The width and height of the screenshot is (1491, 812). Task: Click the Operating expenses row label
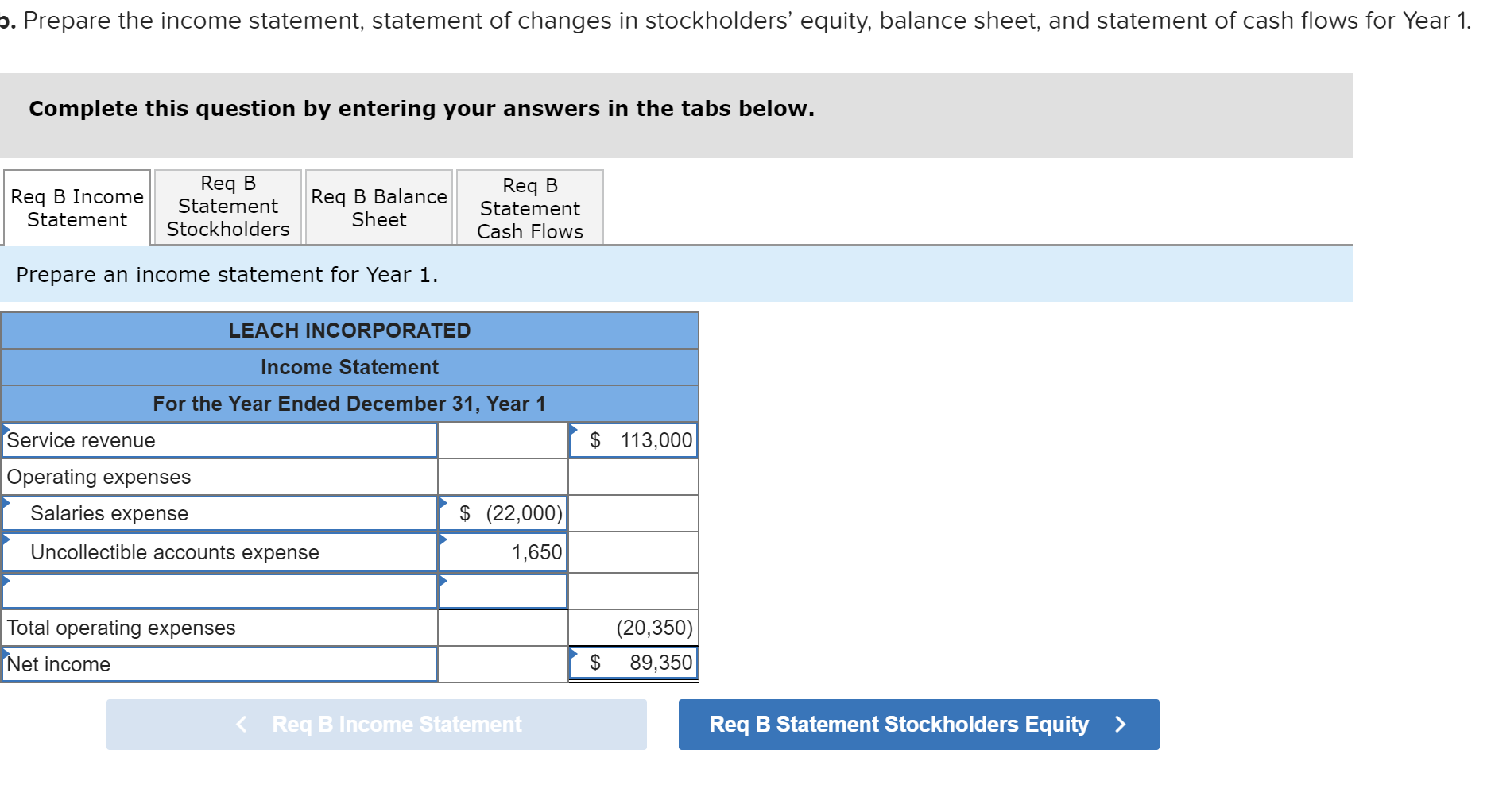[99, 477]
